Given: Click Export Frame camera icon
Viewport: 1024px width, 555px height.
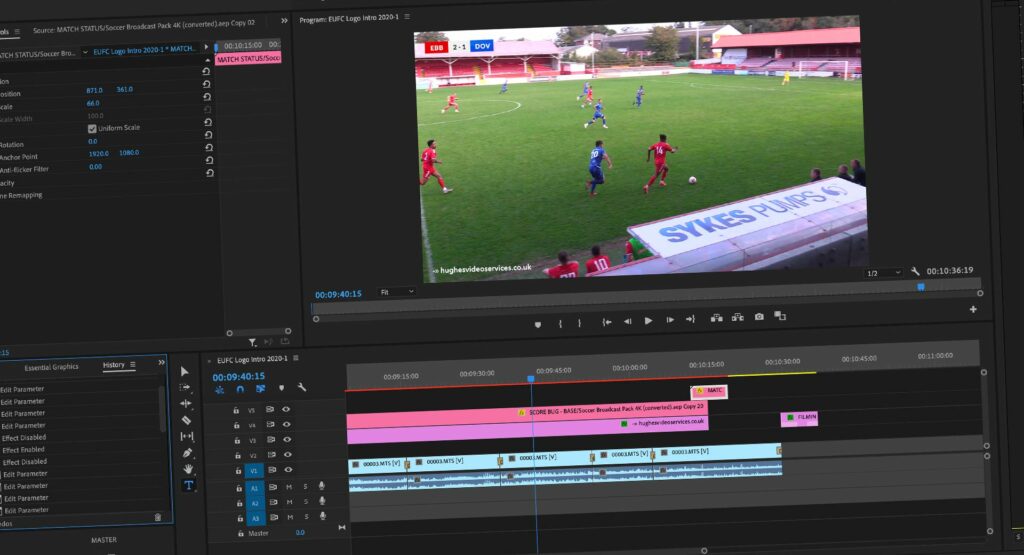Looking at the screenshot, I should click(759, 317).
